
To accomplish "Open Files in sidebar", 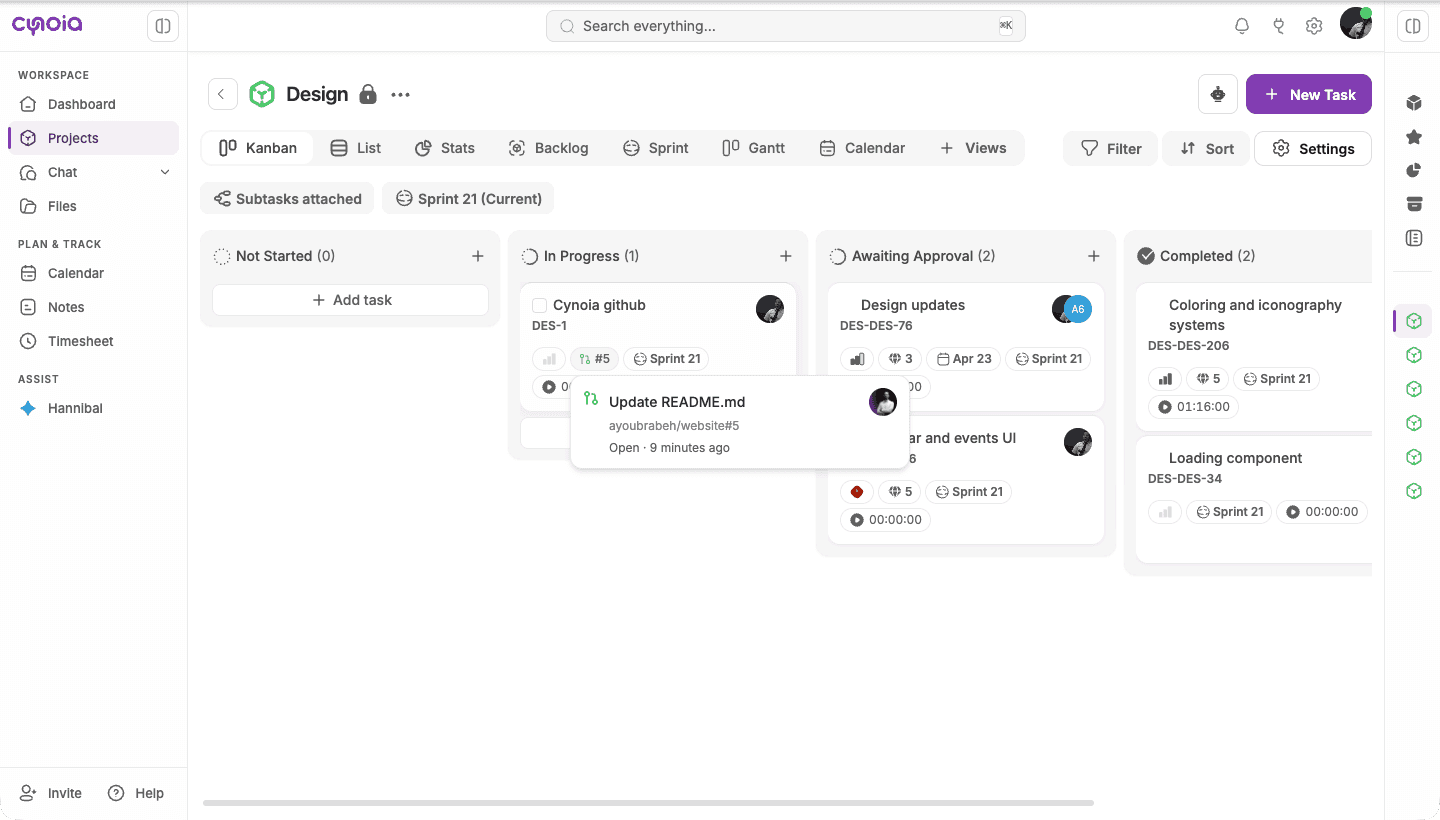I will point(93,206).
